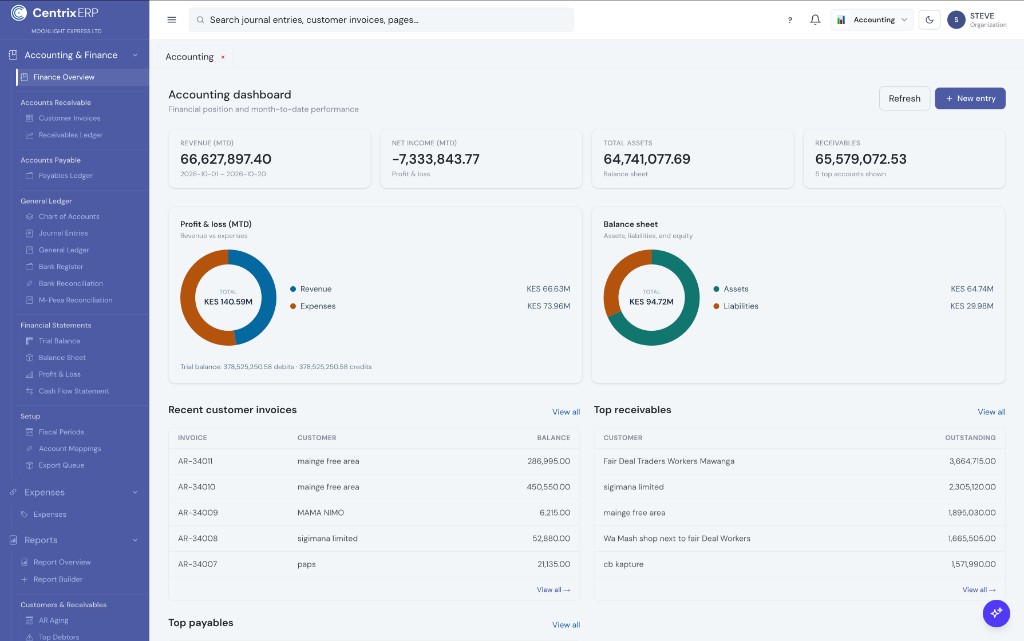The image size is (1024, 641).
Task: Click the Bank Reconciliation icon
Action: tap(29, 283)
